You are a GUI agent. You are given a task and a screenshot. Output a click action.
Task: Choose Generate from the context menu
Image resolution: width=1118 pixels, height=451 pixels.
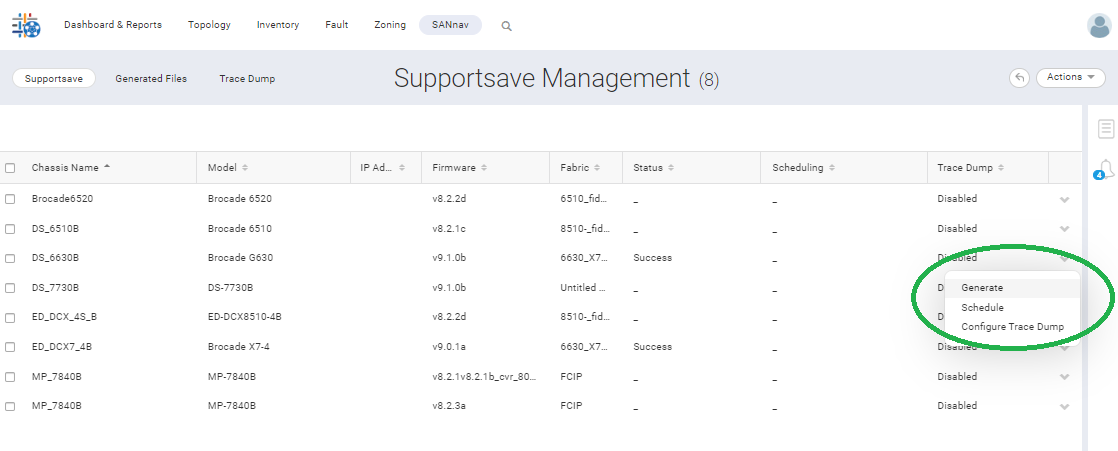pos(982,288)
